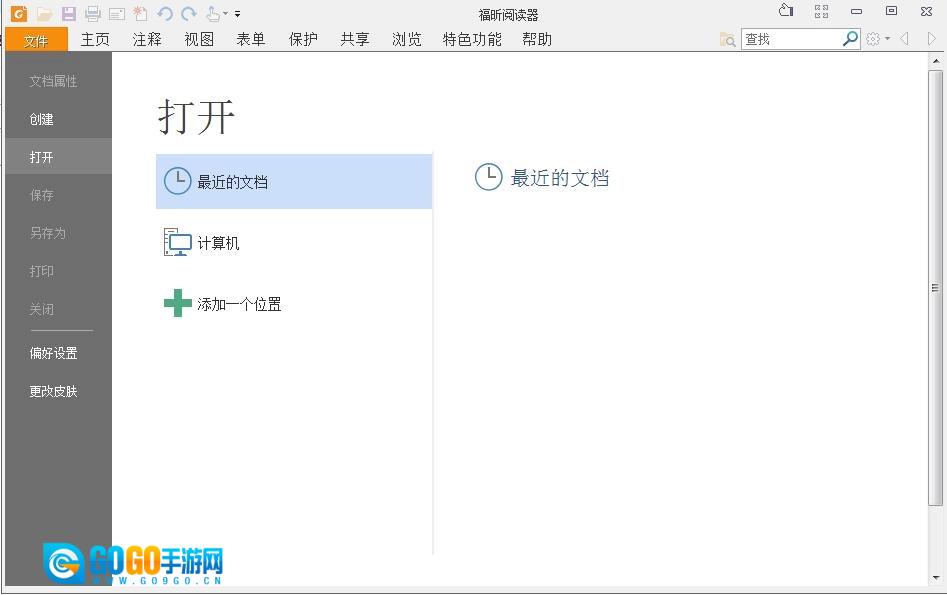Viewport: 947px width, 595px height.
Task: Select 打印 in the sidebar
Action: coord(59,271)
